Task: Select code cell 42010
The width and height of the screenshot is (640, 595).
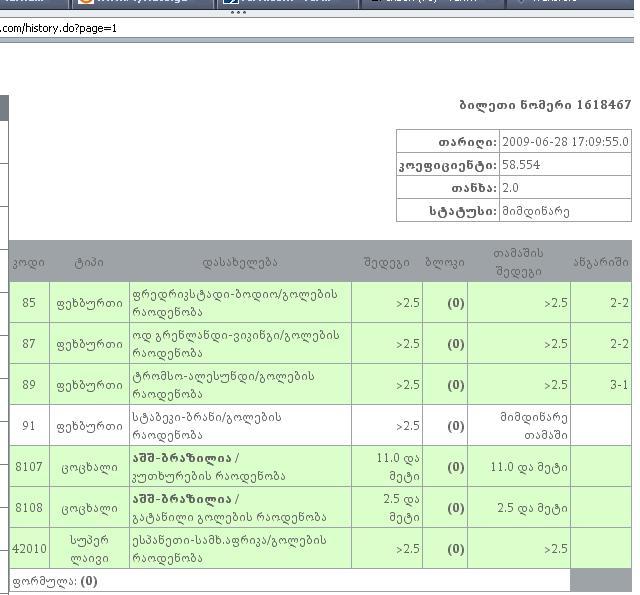Action: (29, 548)
